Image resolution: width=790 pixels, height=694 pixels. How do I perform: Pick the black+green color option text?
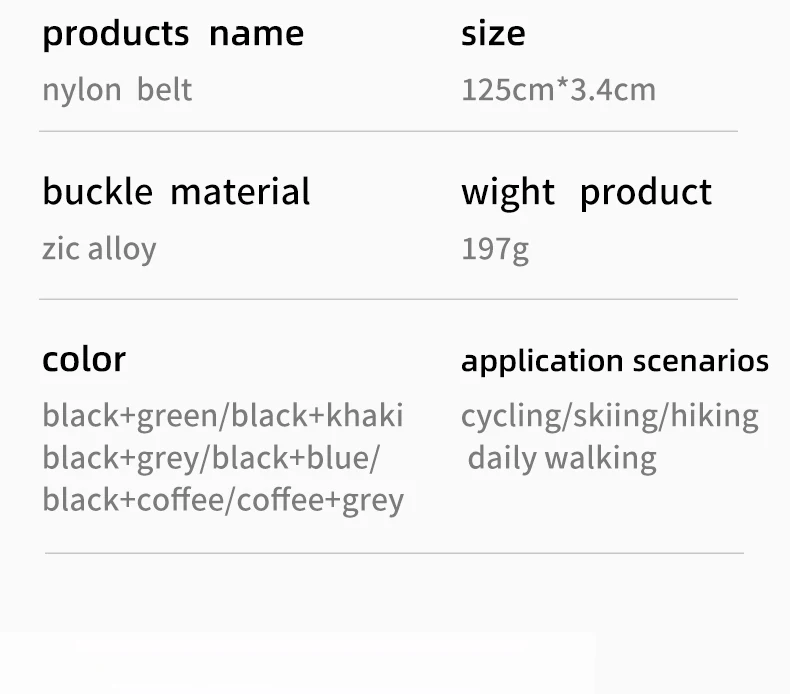click(128, 415)
